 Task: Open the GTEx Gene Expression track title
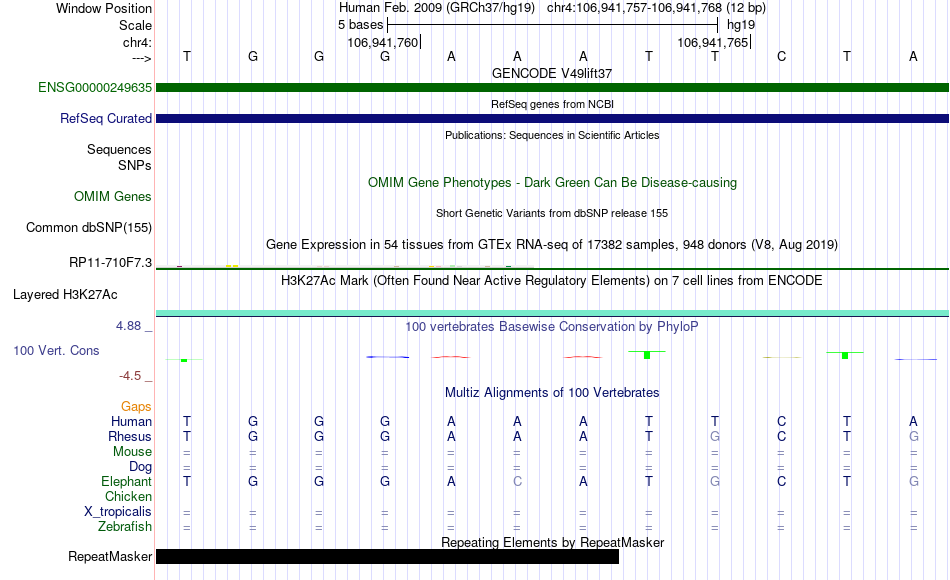click(552, 244)
